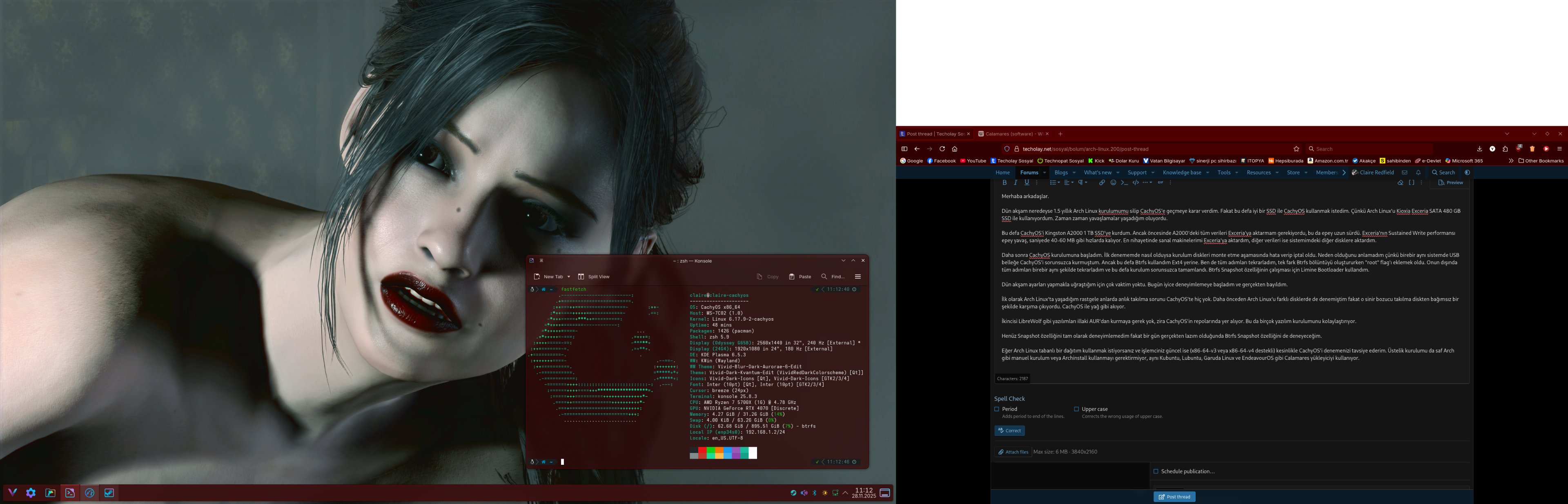1568x504 pixels.
Task: Click the Preview button in editor
Action: pos(1451,183)
